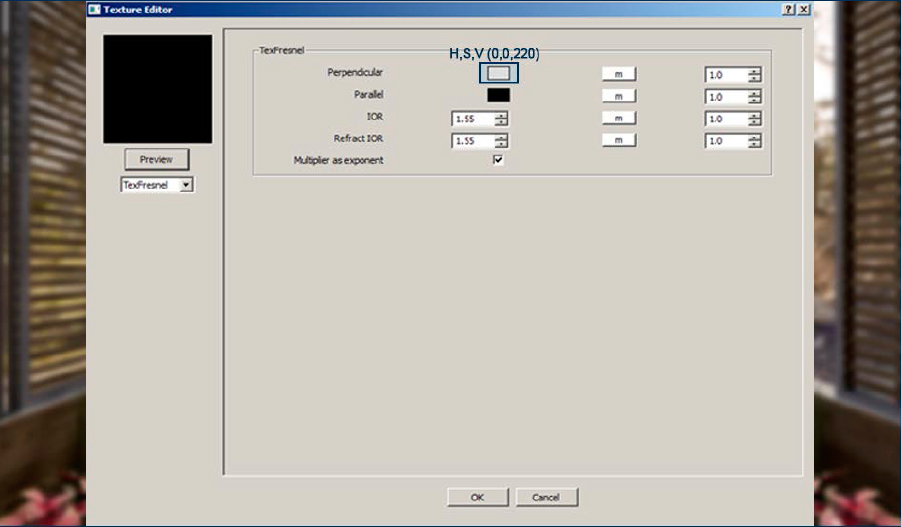The image size is (901, 527).
Task: Close the Texture Editor window
Action: pyautogui.click(x=804, y=9)
